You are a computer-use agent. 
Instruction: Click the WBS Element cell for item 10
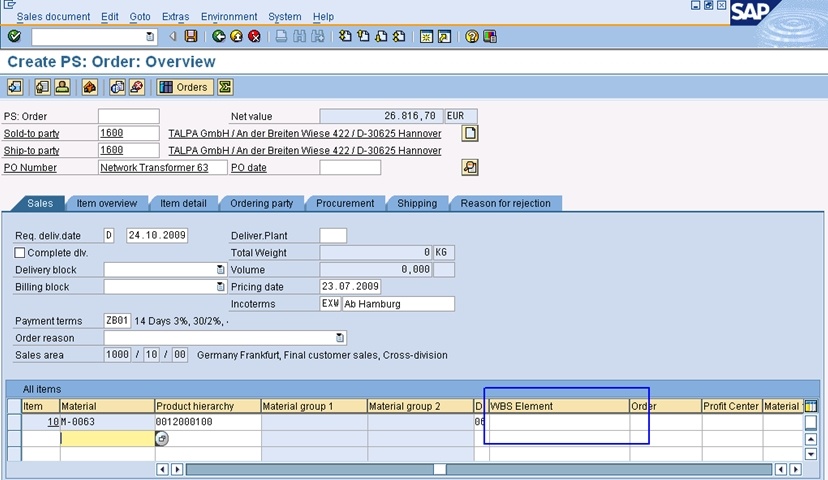point(558,423)
